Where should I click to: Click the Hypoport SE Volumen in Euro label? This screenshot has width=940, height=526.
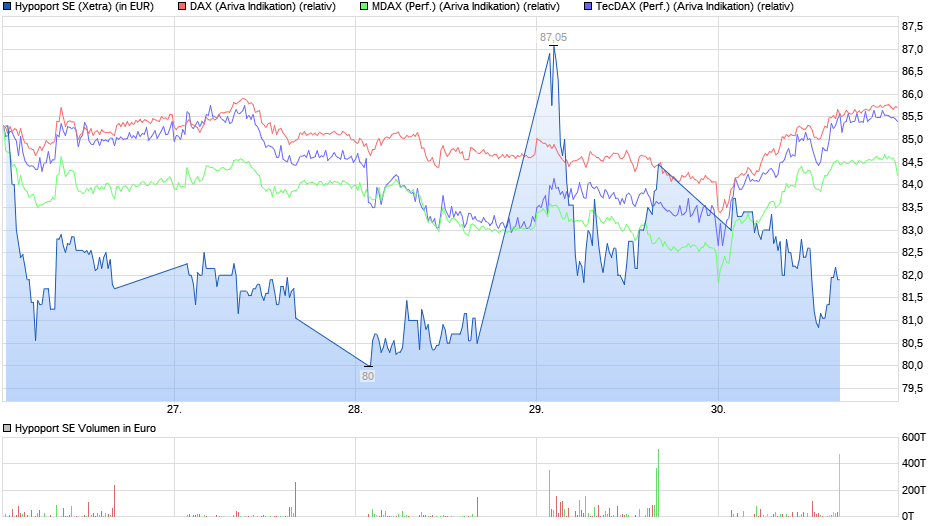(85, 428)
